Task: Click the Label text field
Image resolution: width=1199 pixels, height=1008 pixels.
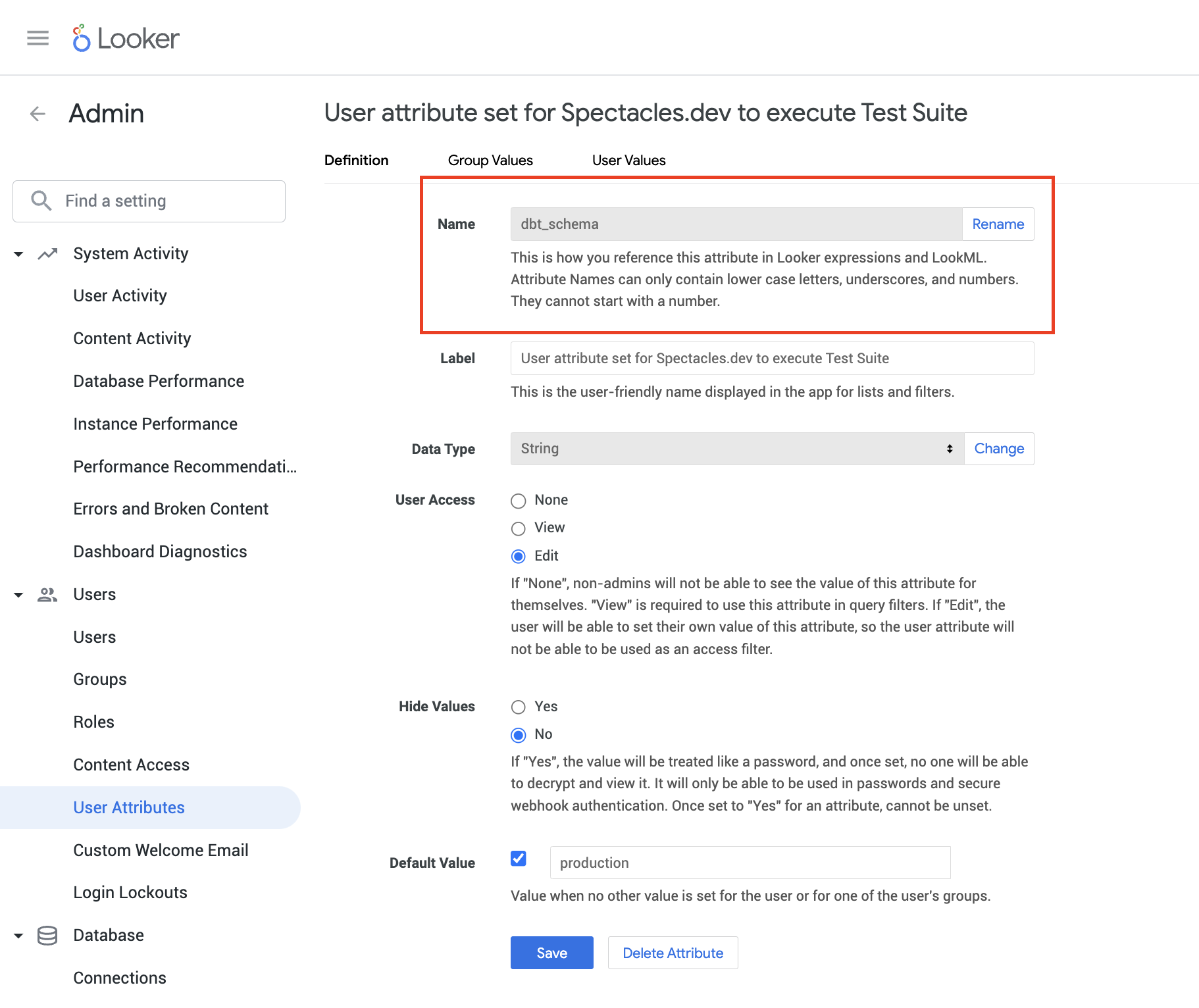Action: click(772, 359)
